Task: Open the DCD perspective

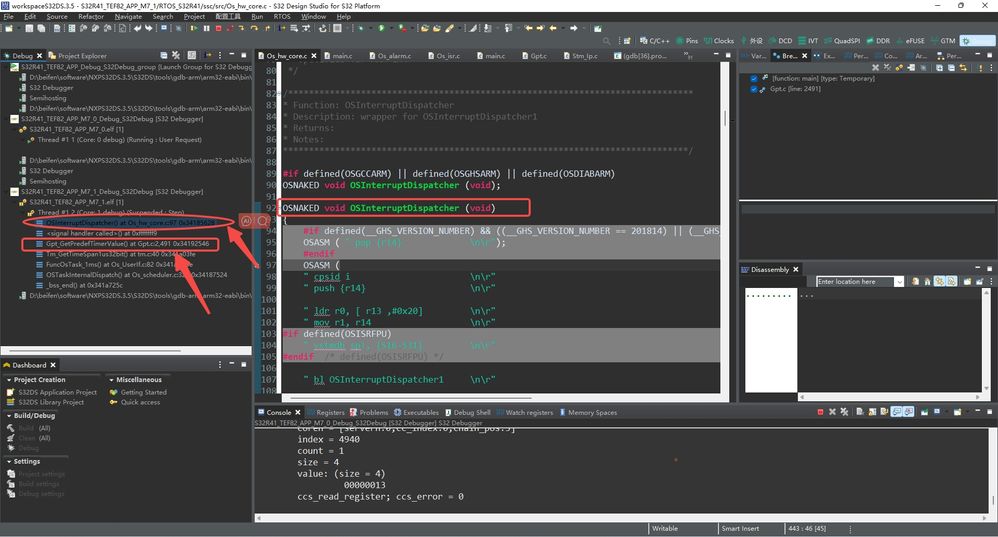Action: click(781, 41)
